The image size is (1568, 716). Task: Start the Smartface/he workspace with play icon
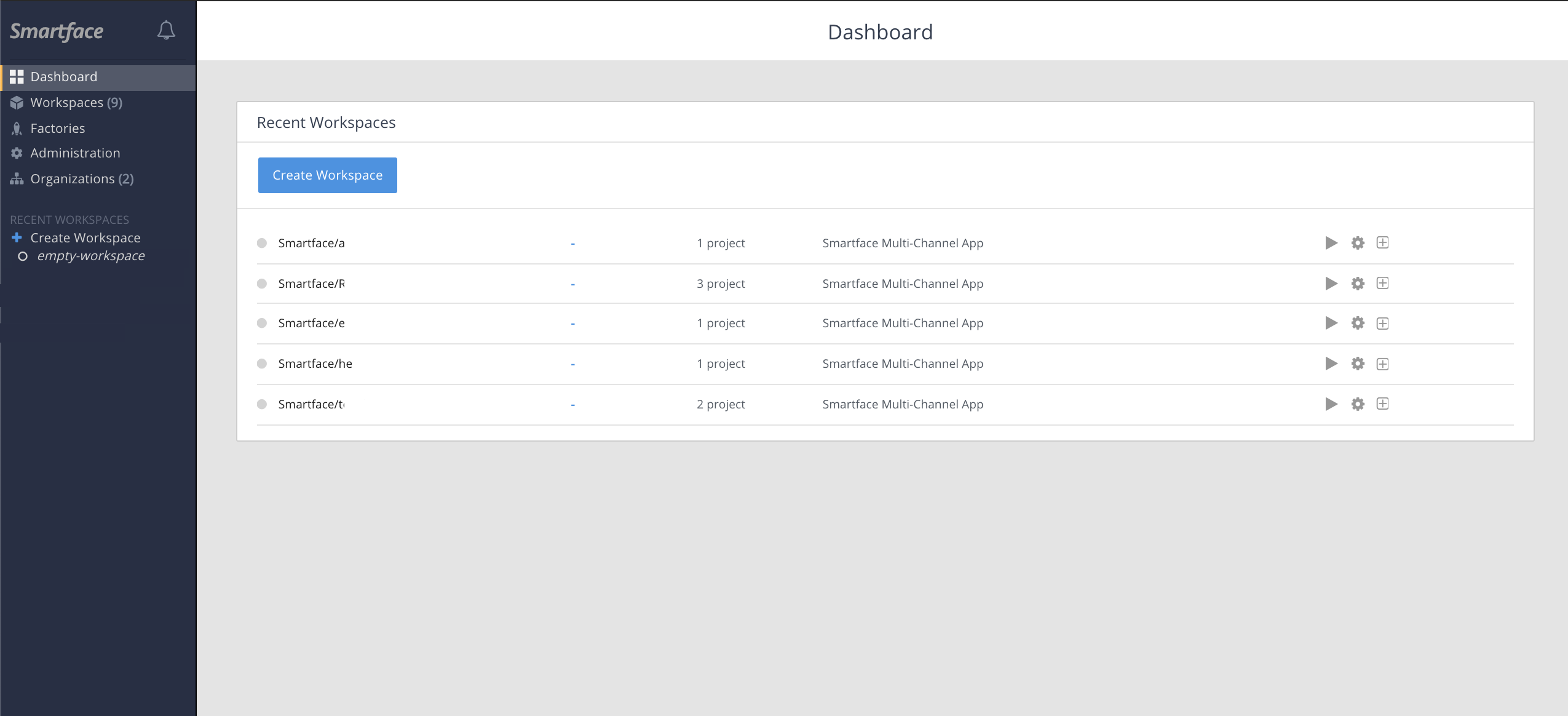(1331, 364)
